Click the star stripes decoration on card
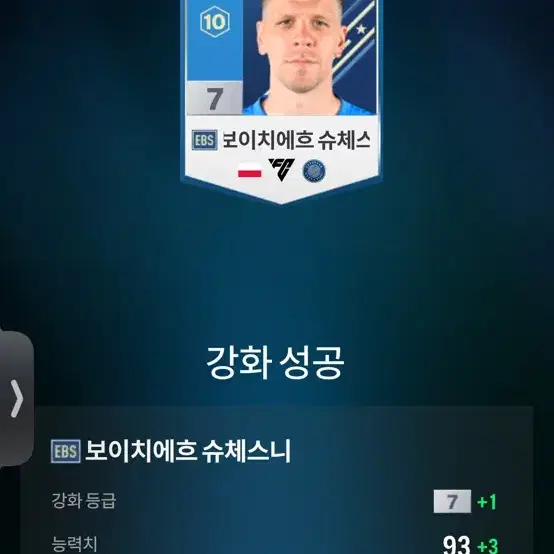554x554 pixels. pyautogui.click(x=355, y=39)
